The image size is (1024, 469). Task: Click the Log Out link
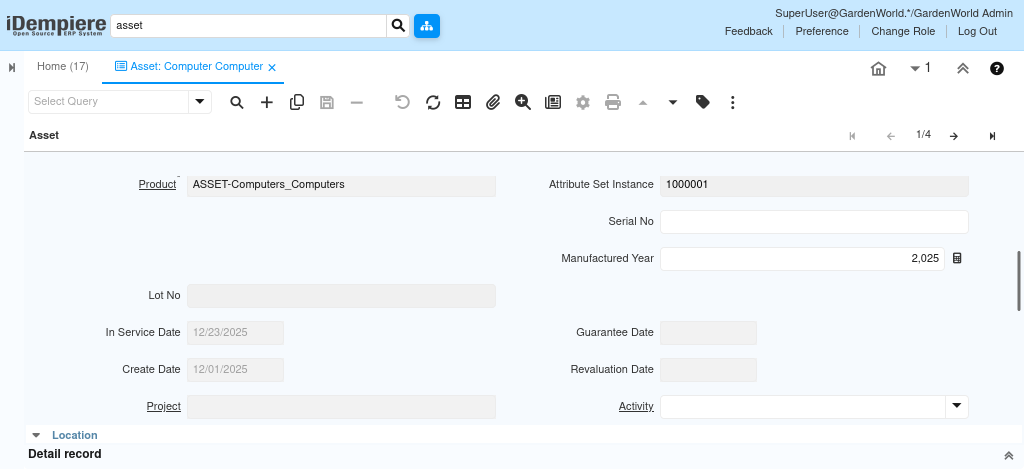click(x=977, y=31)
